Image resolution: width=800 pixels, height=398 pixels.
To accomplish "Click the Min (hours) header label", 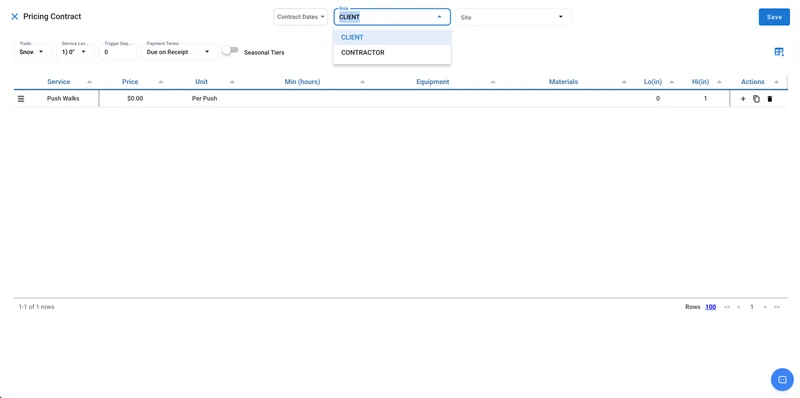I will pyautogui.click(x=303, y=82).
